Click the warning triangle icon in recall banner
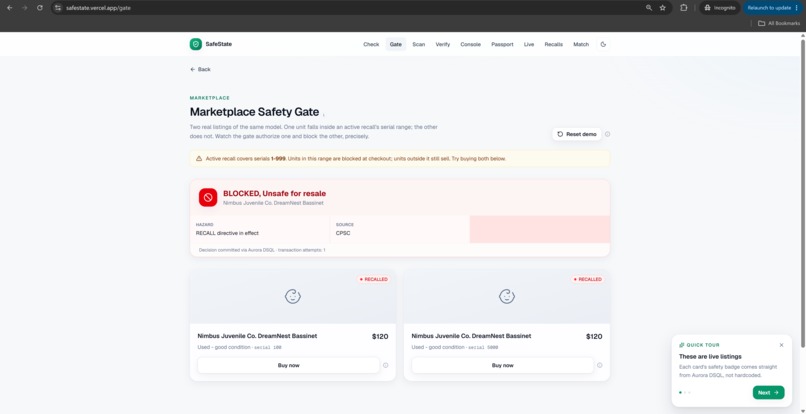 tap(199, 158)
